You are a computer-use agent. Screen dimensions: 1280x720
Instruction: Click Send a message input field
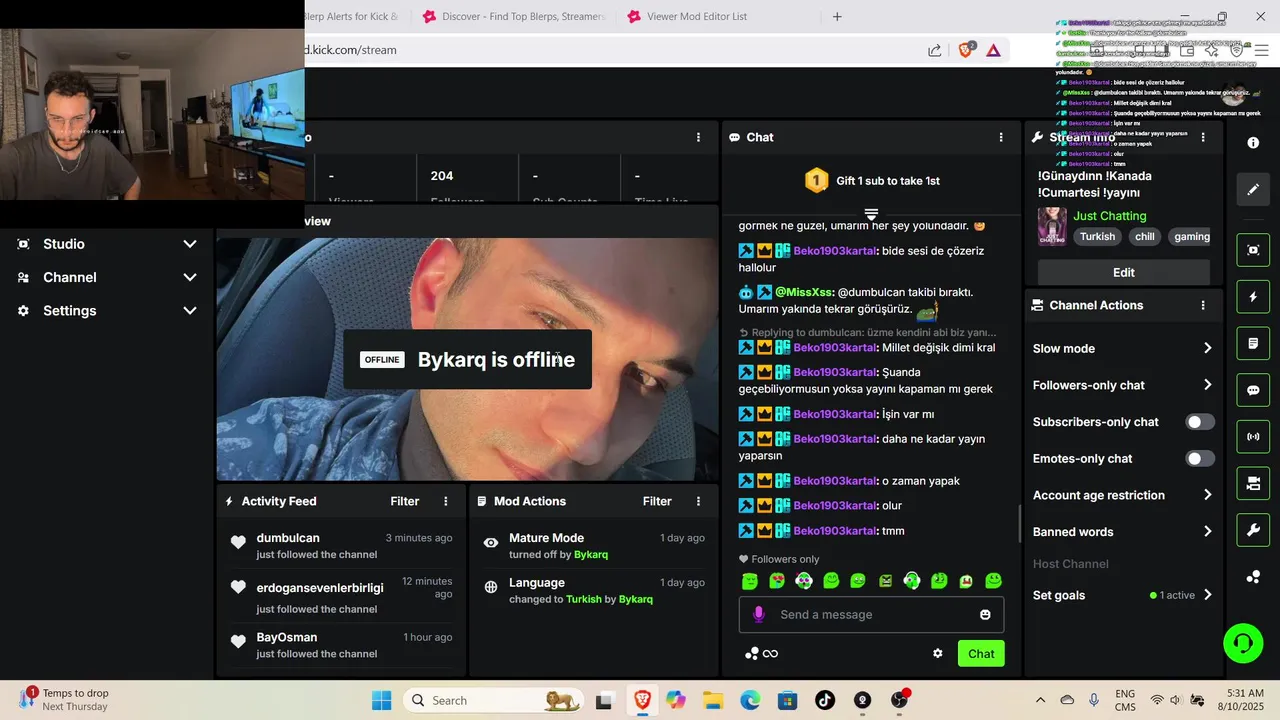[871, 614]
